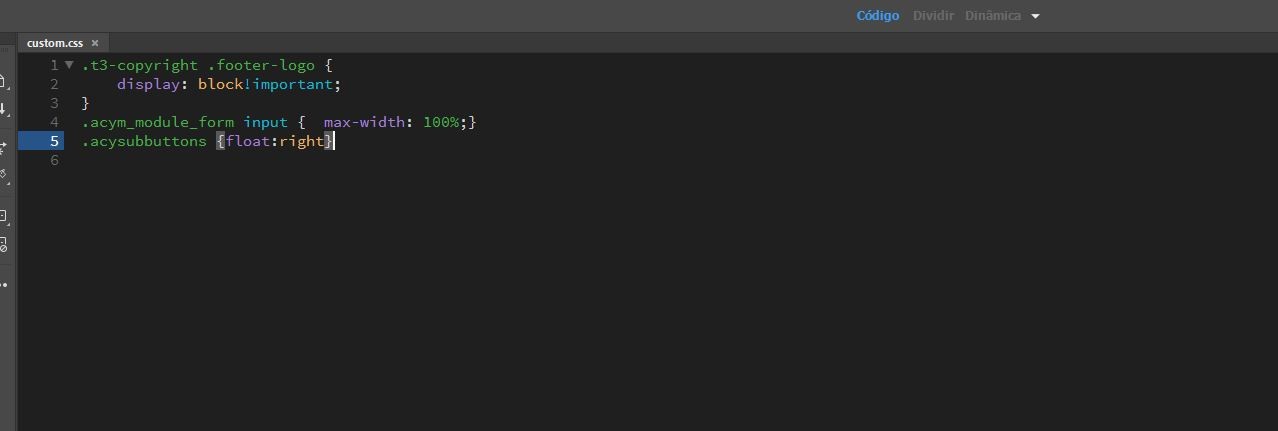1278x431 pixels.
Task: Collapse the code block at line 1
Action: click(69, 65)
